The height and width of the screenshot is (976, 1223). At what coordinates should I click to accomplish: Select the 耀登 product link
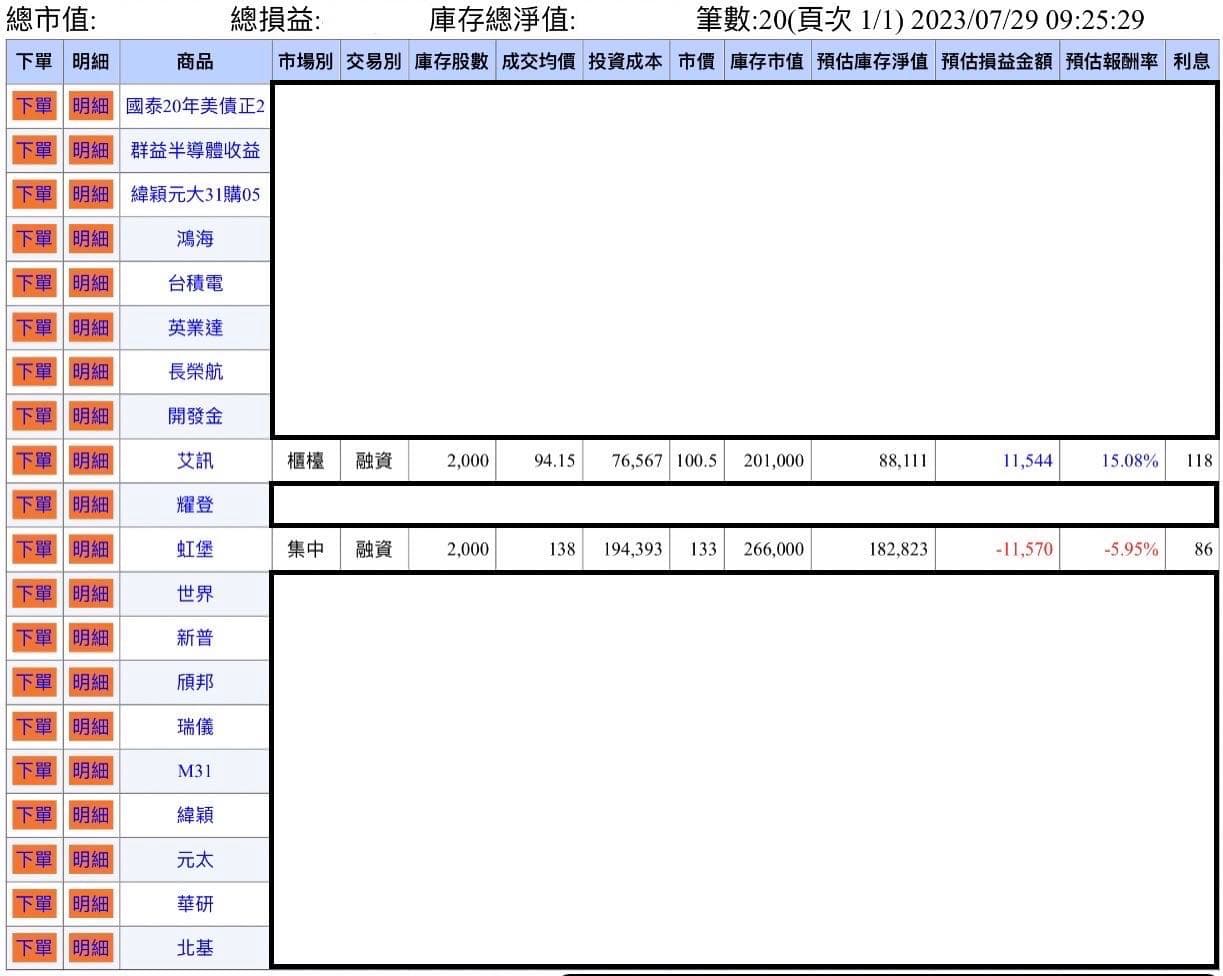click(x=195, y=505)
